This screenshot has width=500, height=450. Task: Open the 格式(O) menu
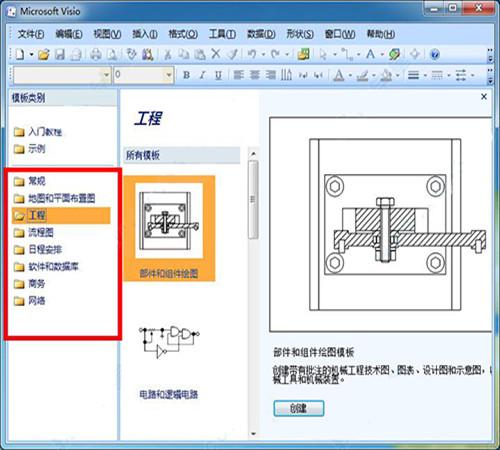click(x=183, y=34)
